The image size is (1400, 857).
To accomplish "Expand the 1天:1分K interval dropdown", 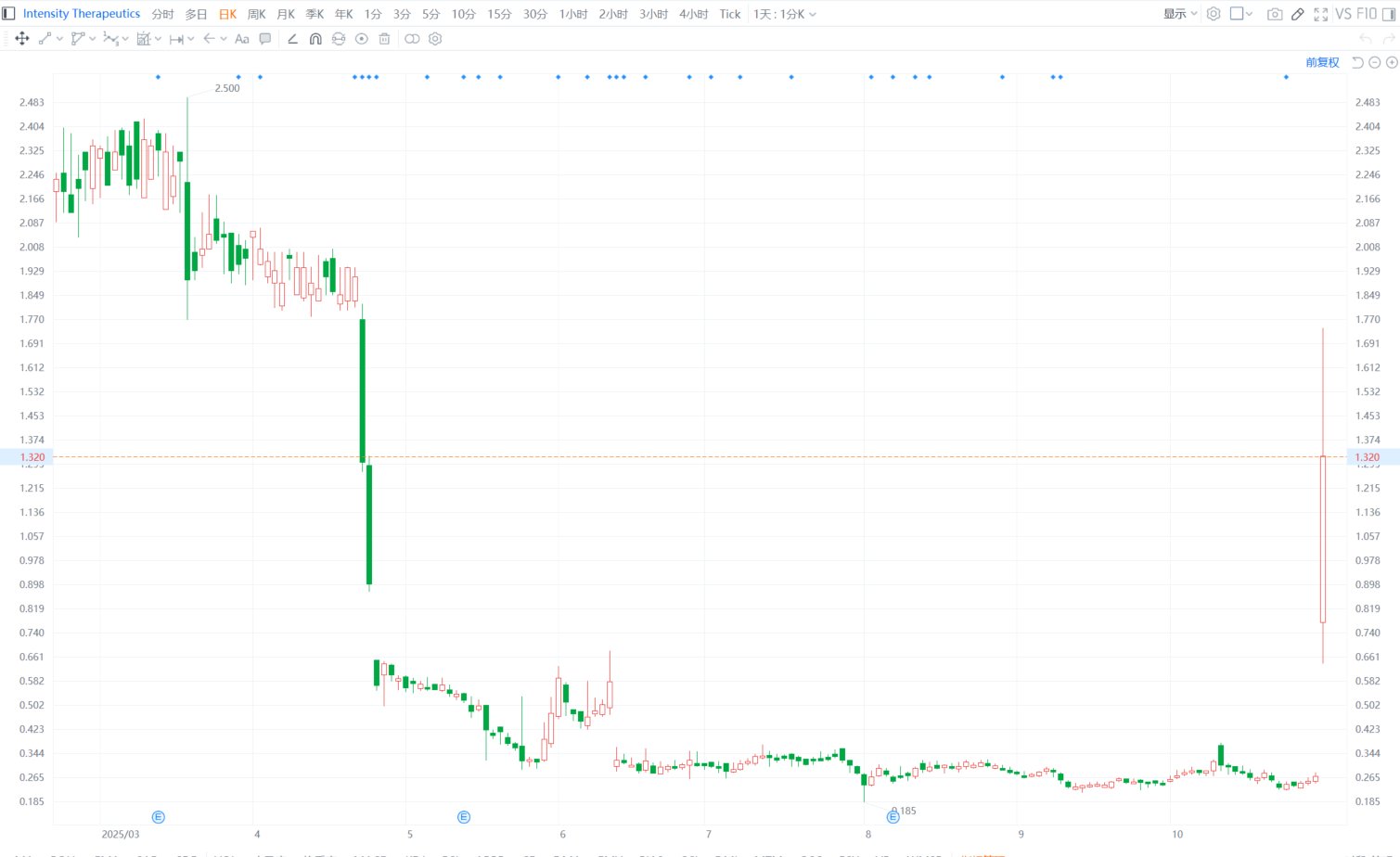I will pos(784,14).
